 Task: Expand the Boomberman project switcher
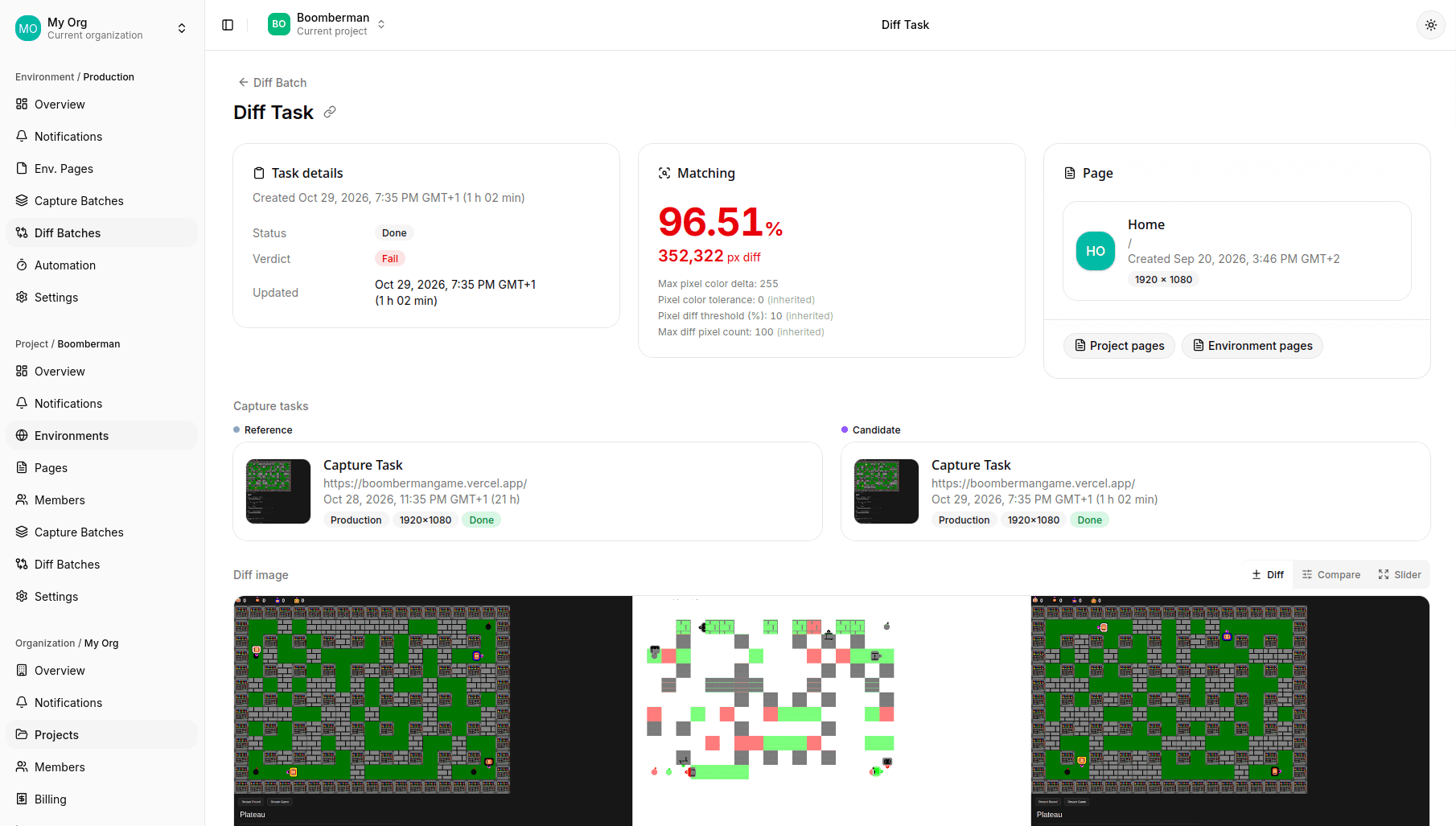tap(327, 24)
